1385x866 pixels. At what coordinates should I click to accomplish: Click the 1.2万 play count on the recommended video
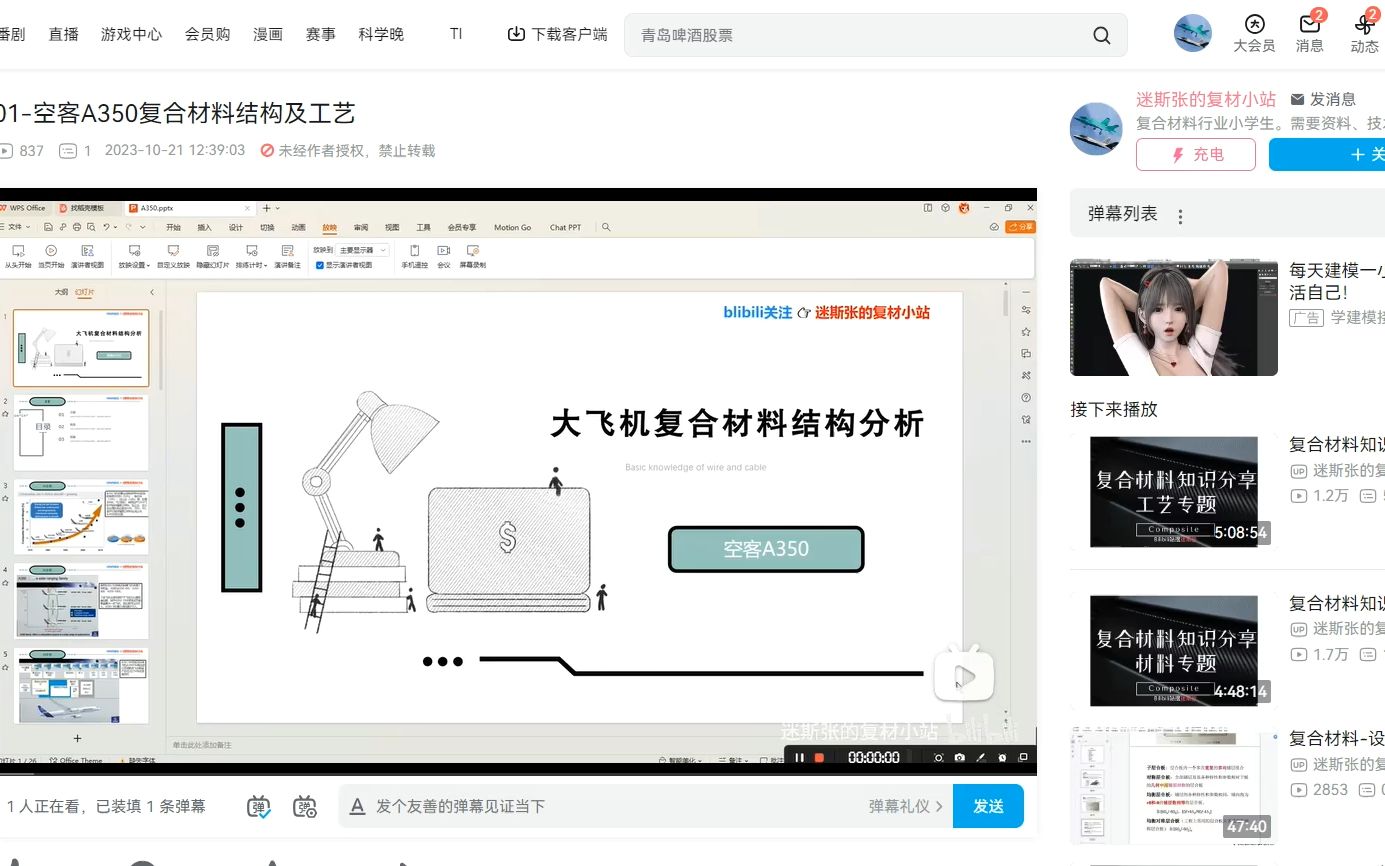click(x=1320, y=496)
